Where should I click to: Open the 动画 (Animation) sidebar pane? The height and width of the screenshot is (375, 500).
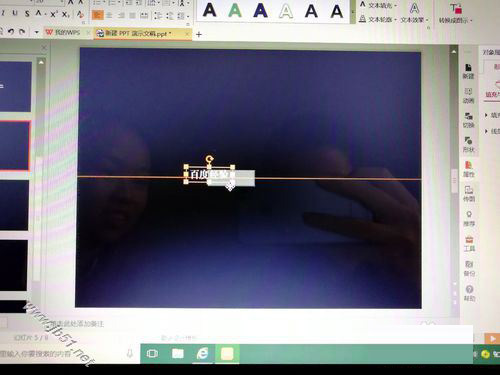tap(468, 95)
